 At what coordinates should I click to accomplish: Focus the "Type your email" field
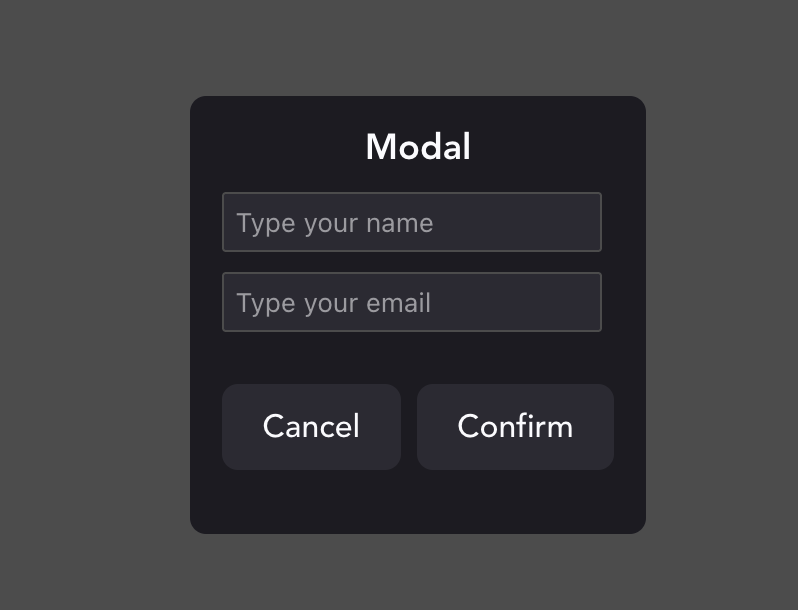[411, 302]
